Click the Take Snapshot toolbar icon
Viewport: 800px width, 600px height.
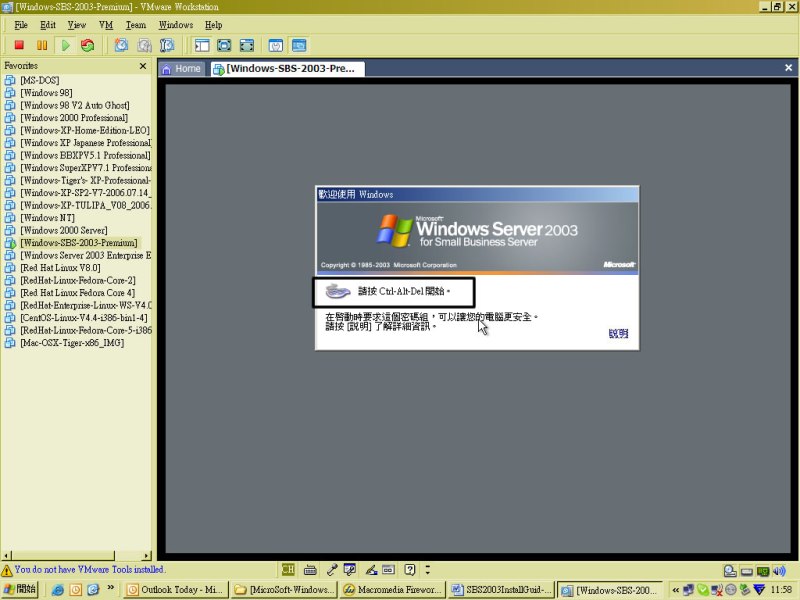tap(121, 45)
